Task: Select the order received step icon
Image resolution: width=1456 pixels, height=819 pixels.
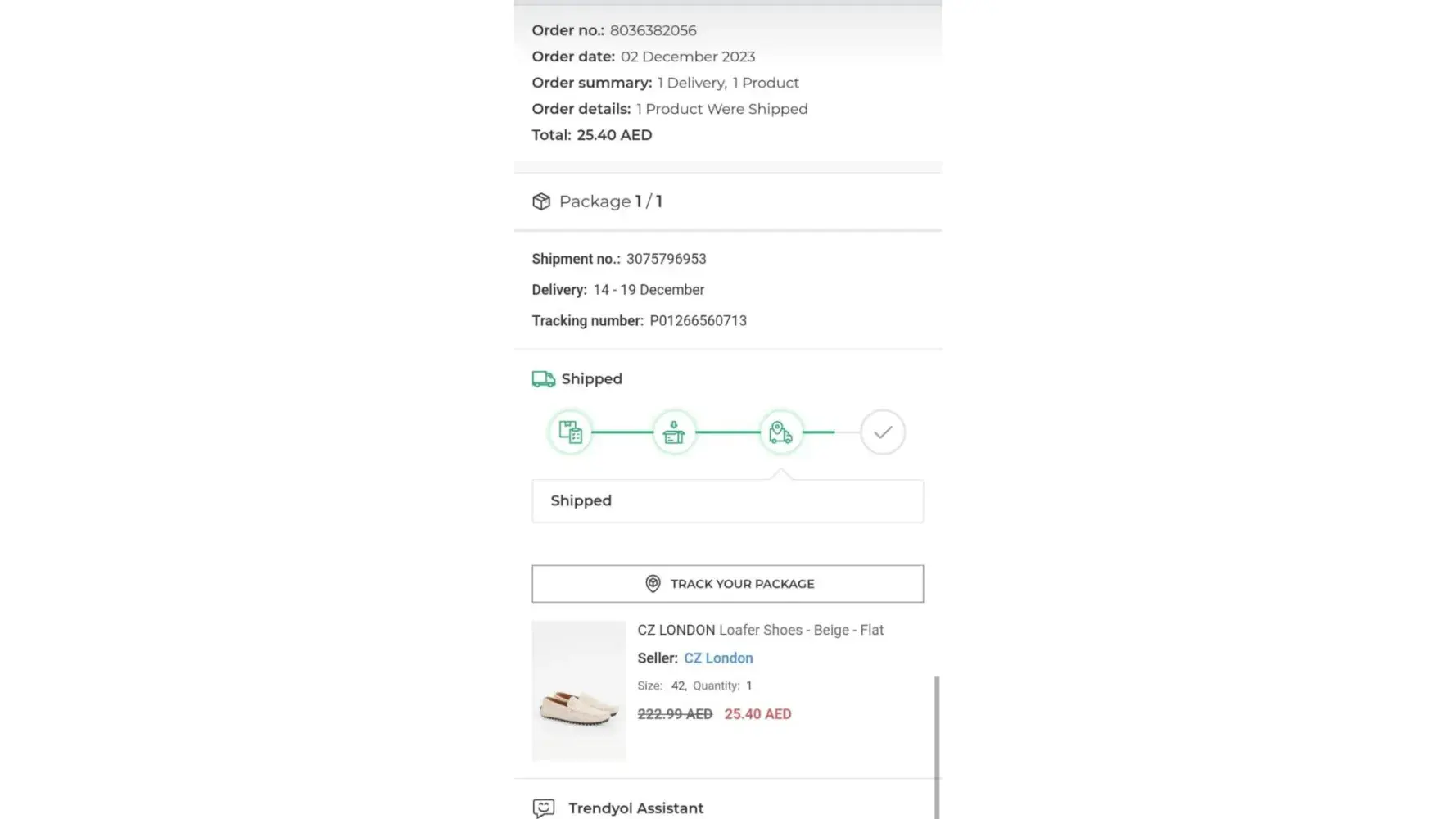Action: pos(570,432)
